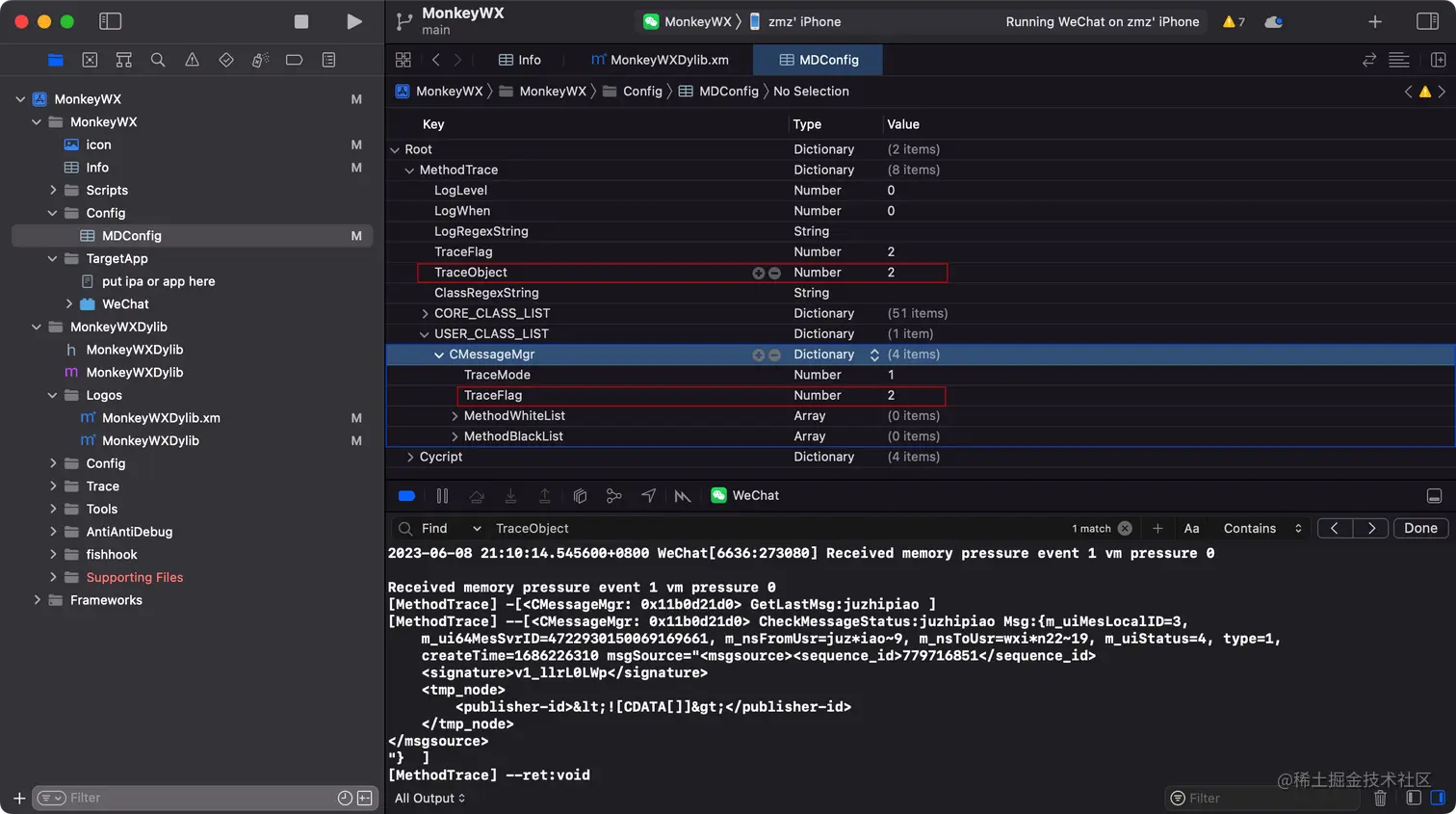Hide the debug area
This screenshot has height=814, width=1456.
(1434, 496)
